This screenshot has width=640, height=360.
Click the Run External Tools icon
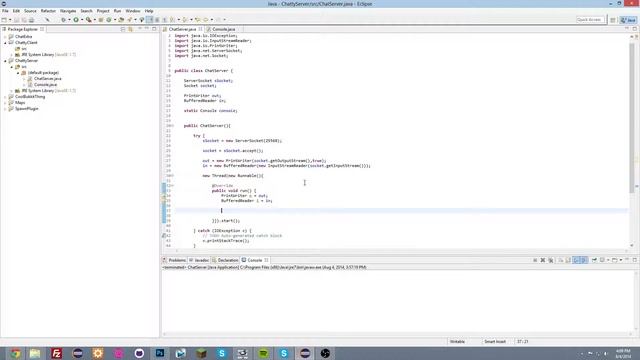pyautogui.click(x=88, y=20)
